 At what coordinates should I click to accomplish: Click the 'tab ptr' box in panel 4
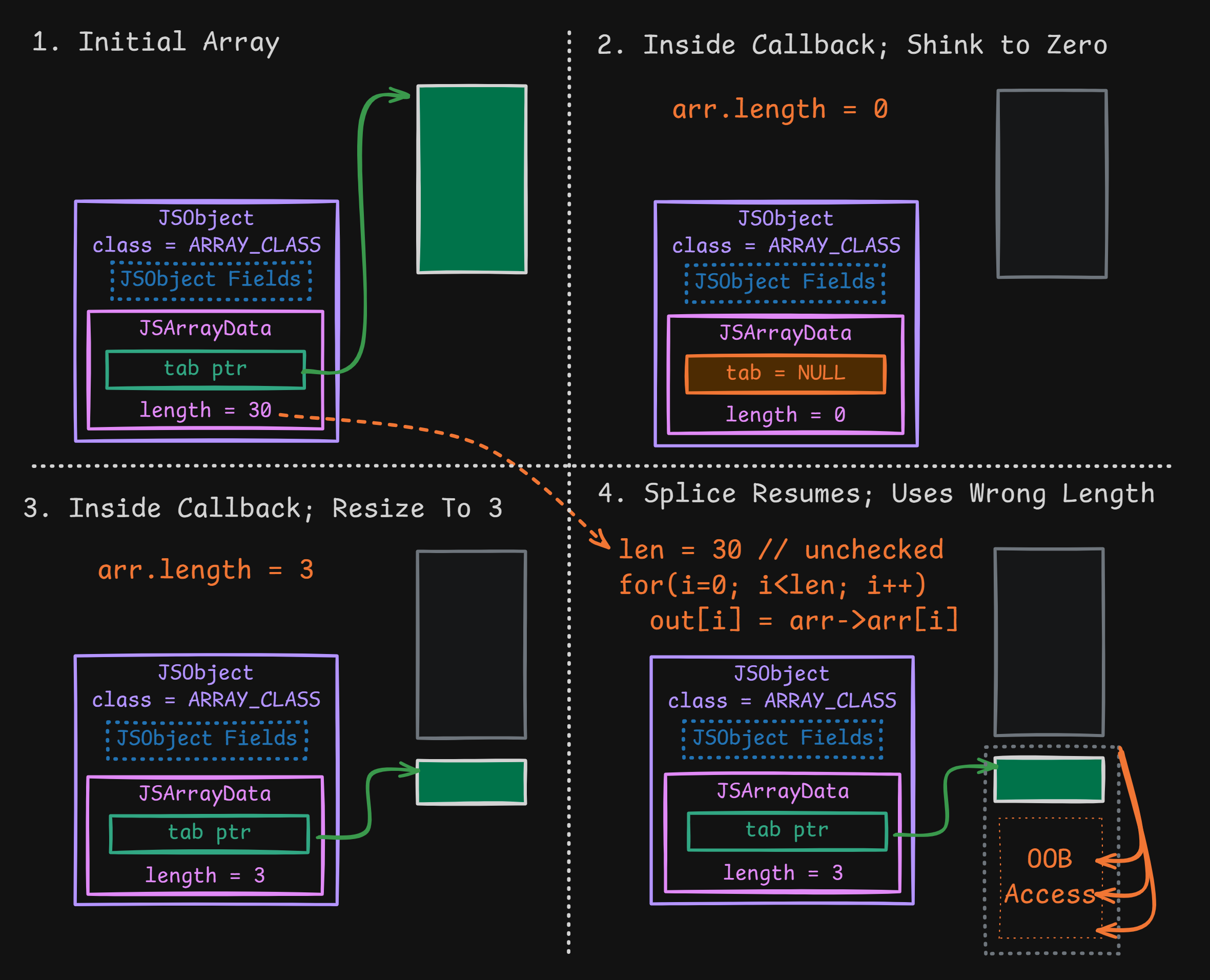coord(787,830)
